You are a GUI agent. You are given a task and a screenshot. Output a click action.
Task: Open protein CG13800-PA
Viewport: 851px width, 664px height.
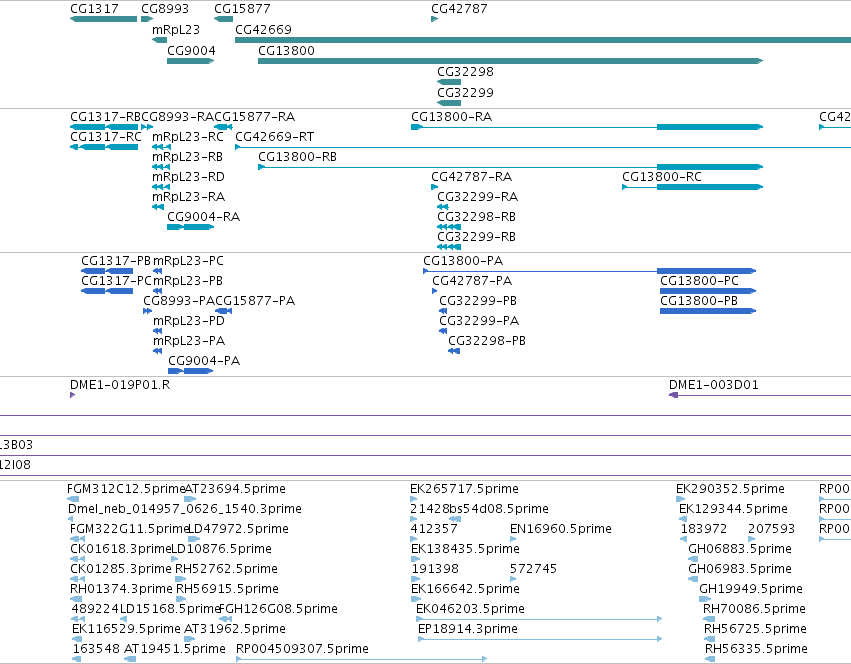click(463, 261)
